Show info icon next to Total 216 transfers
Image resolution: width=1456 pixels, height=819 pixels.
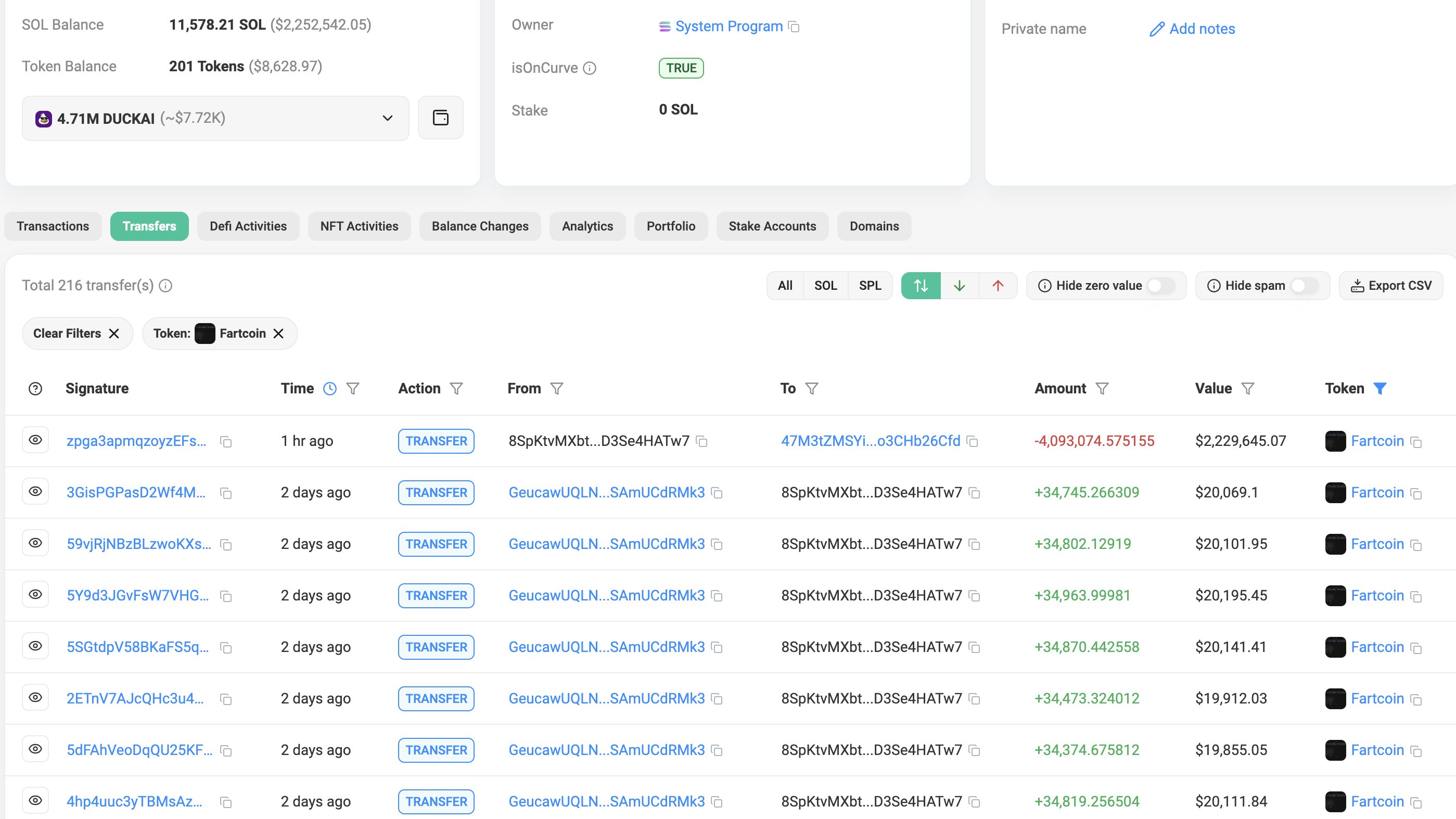[165, 286]
